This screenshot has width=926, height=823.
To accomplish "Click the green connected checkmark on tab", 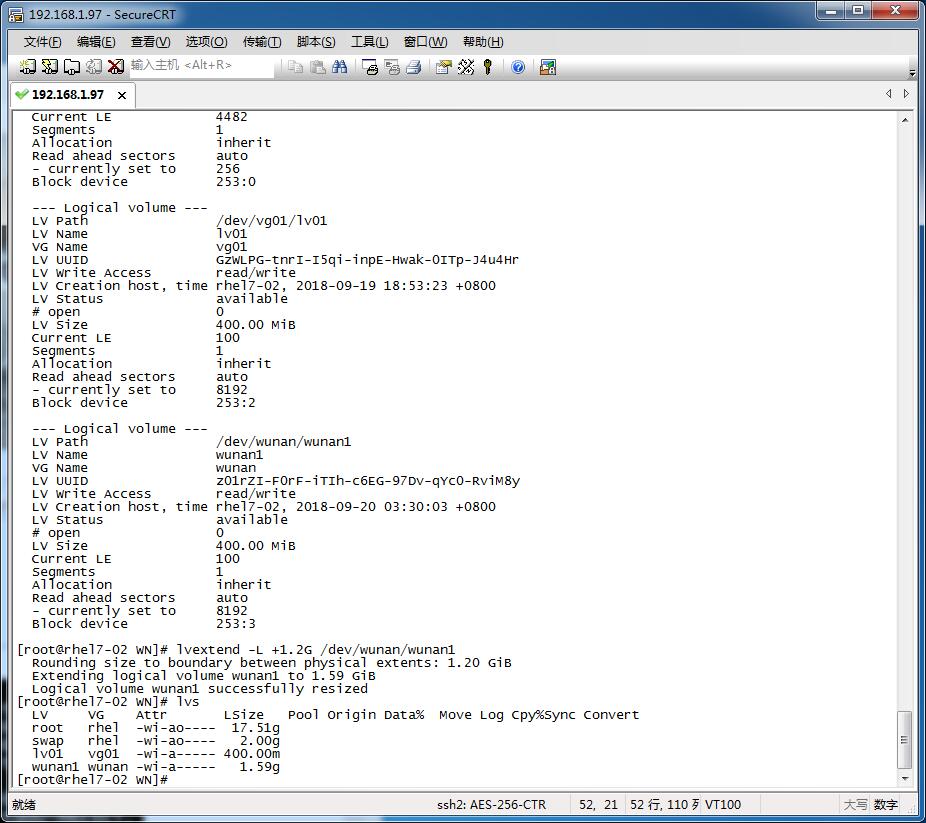I will tap(22, 94).
